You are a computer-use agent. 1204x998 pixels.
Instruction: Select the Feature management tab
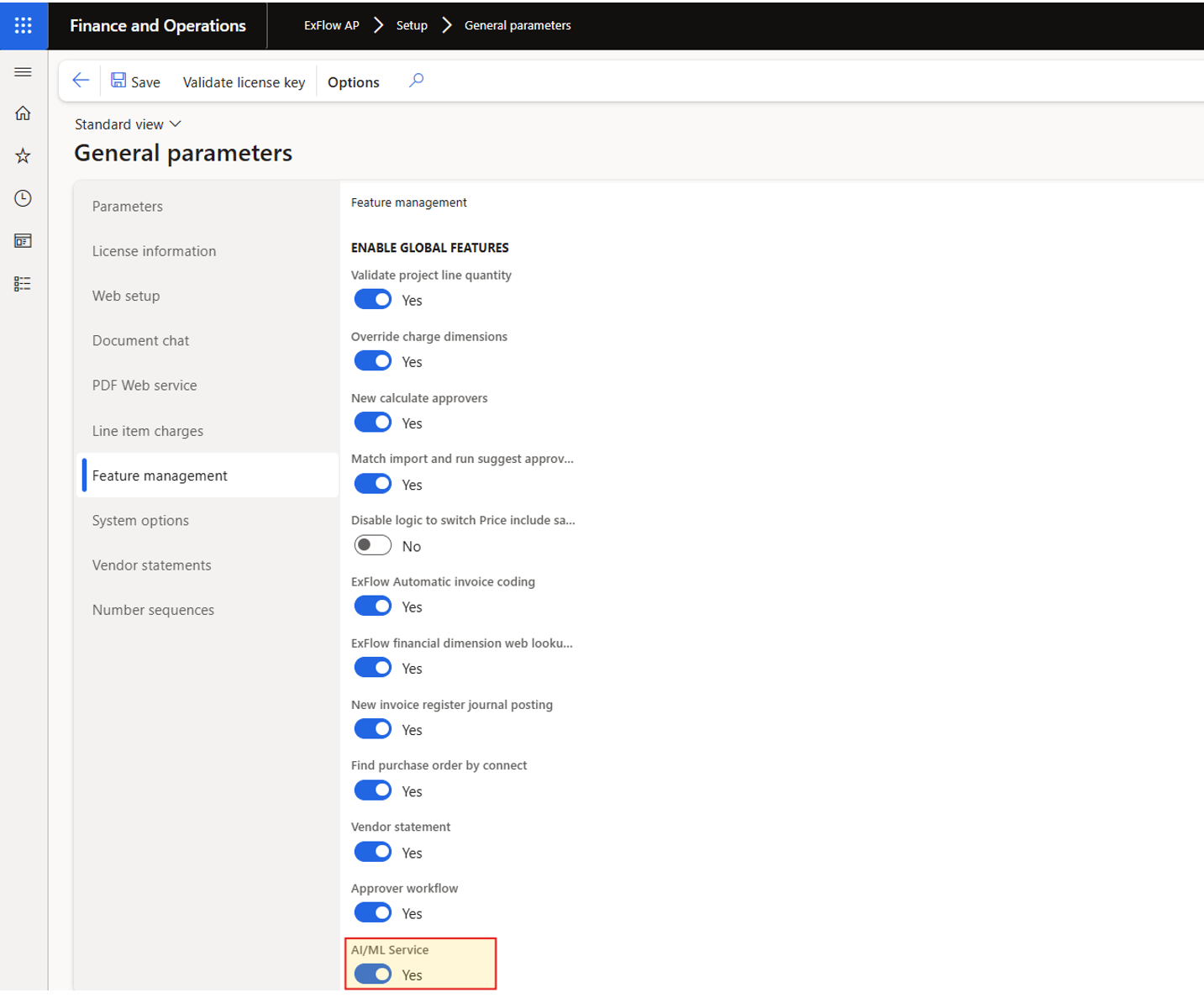[207, 475]
